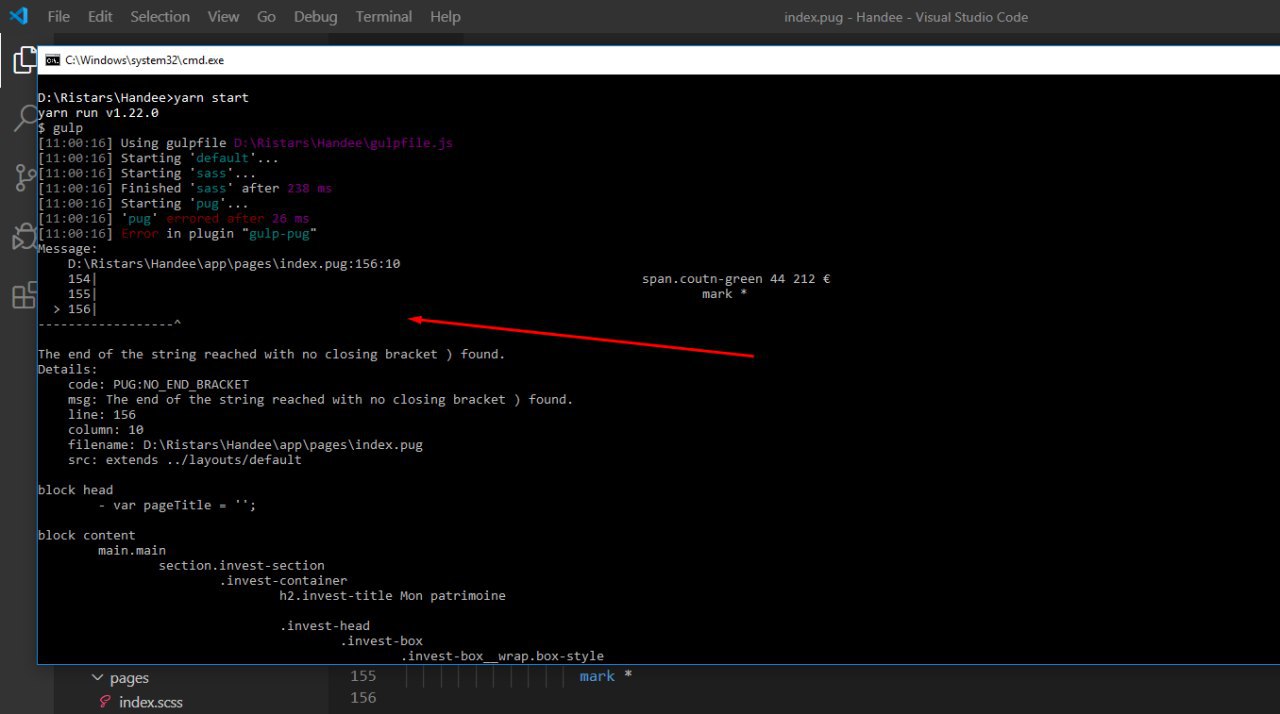The width and height of the screenshot is (1280, 714).
Task: Open the Edit menu
Action: pos(100,17)
